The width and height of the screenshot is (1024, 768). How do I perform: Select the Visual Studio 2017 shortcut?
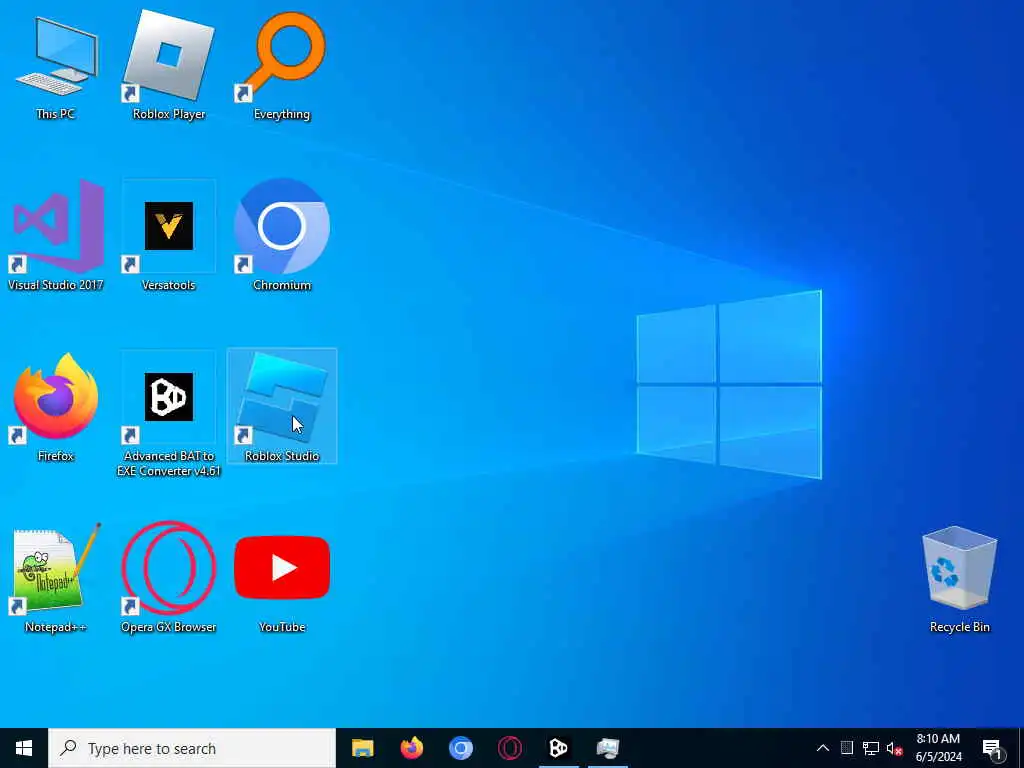[x=56, y=235]
